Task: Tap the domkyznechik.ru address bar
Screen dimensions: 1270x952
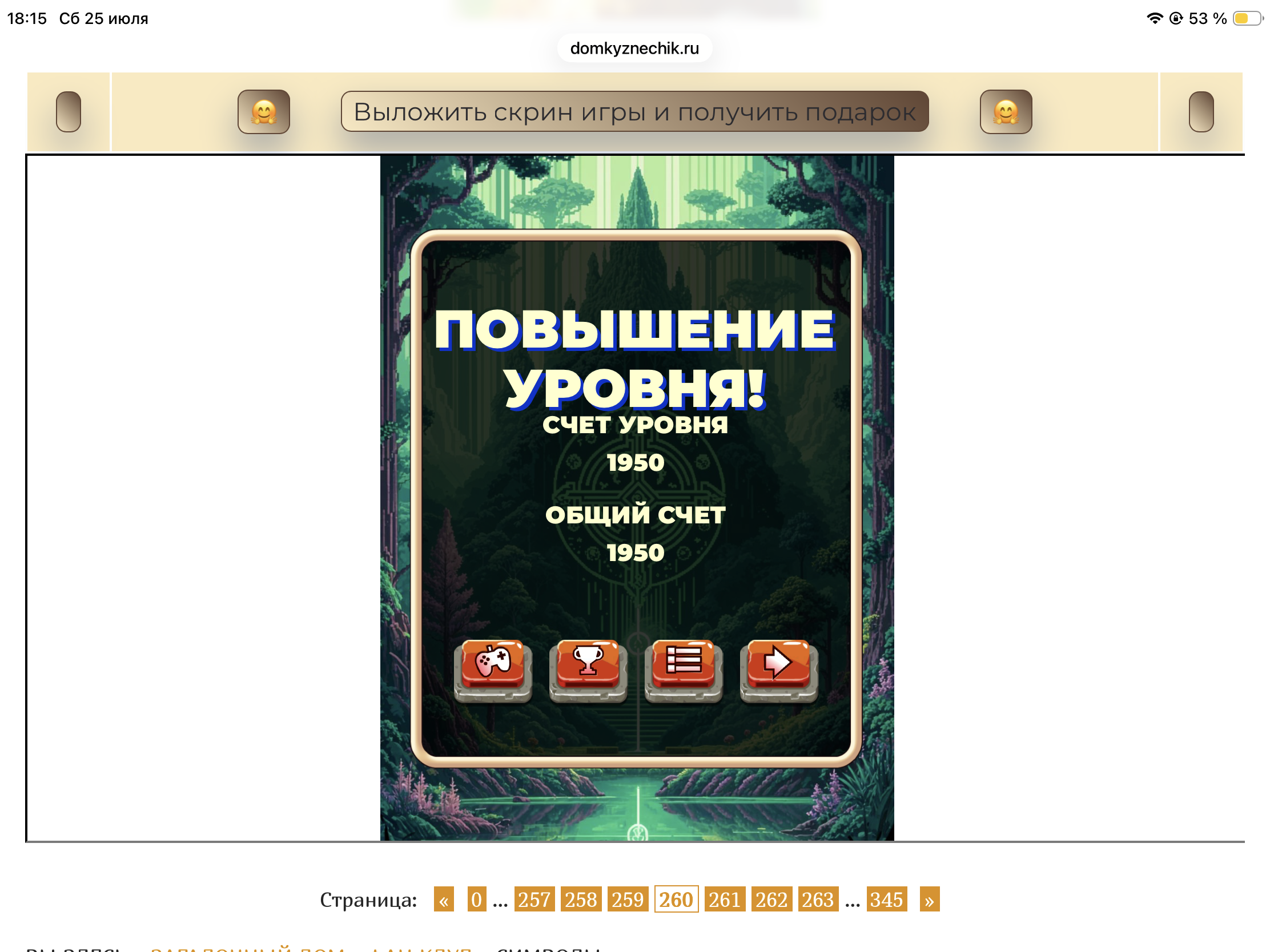Action: click(634, 48)
